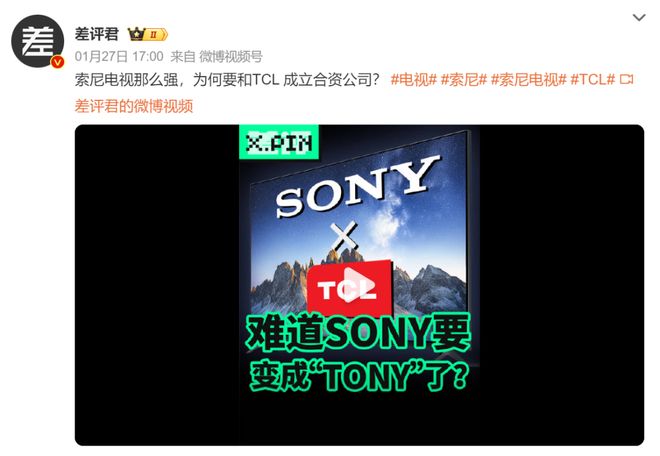
Task: Open the #电视# hashtag
Action: [413, 79]
